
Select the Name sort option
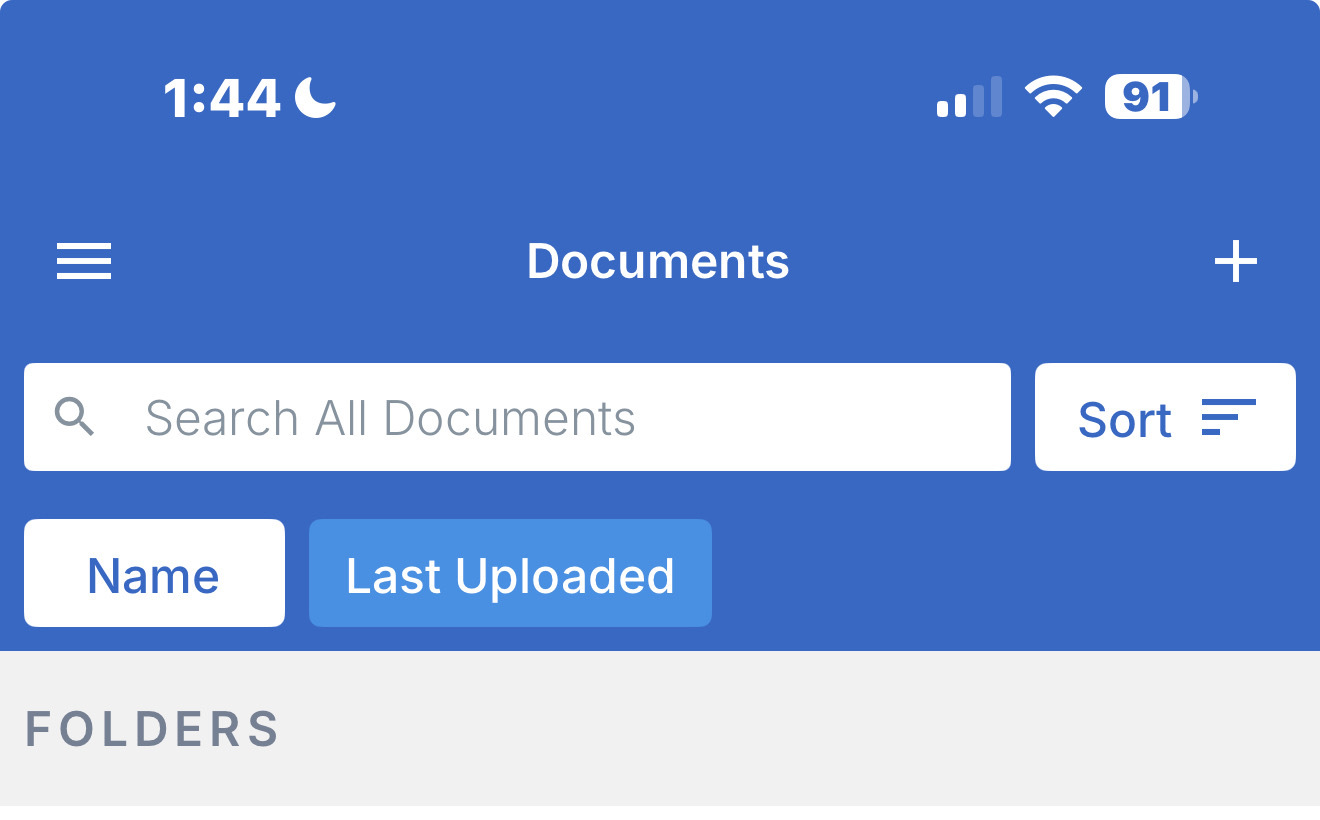(x=154, y=573)
